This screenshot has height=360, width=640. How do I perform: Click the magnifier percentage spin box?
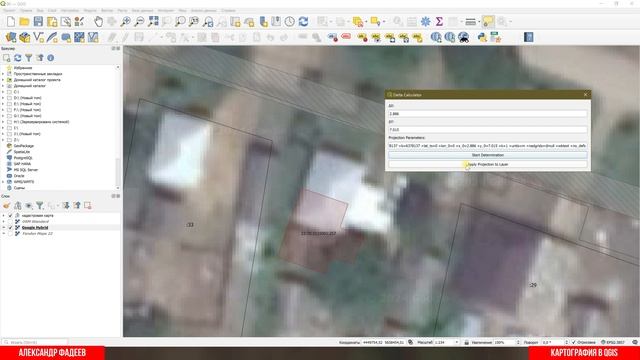click(507, 342)
